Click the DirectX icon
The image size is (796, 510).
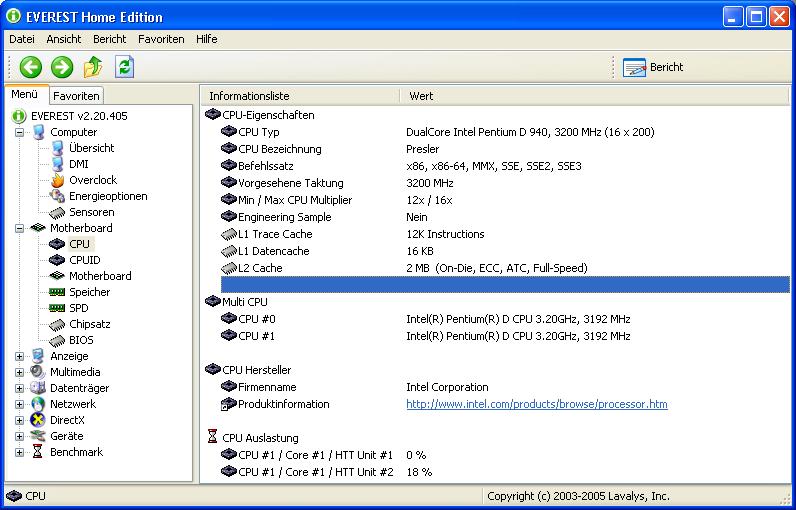(x=38, y=420)
